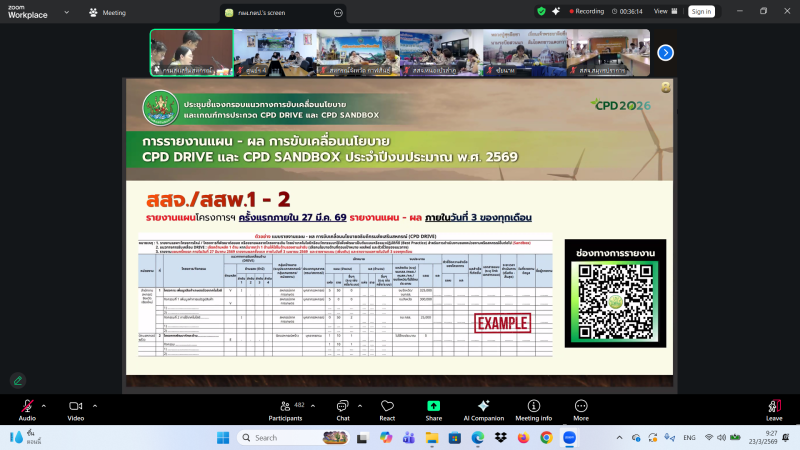
Task: Show next participants with right arrow
Action: pos(665,53)
